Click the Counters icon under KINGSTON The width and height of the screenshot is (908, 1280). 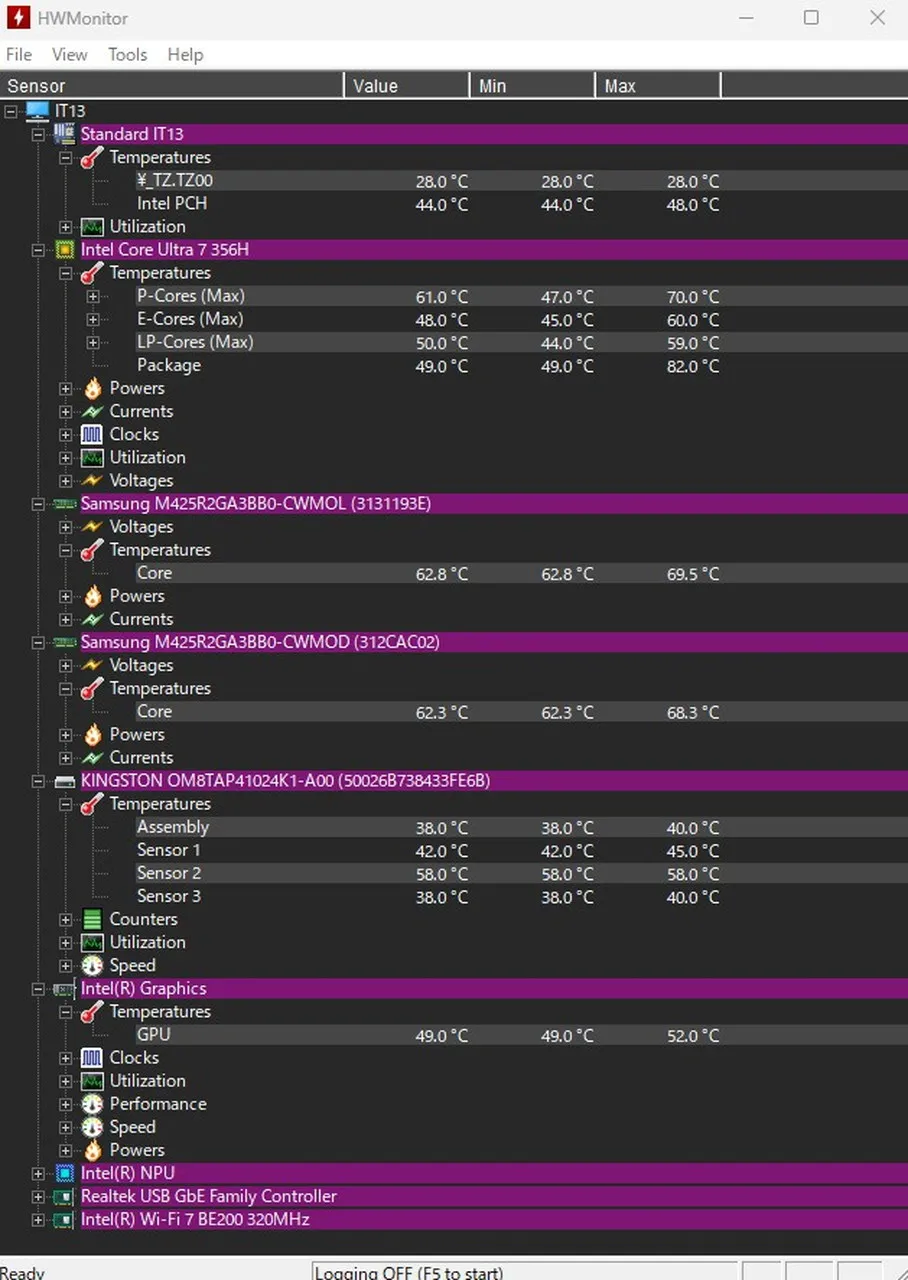coord(92,919)
